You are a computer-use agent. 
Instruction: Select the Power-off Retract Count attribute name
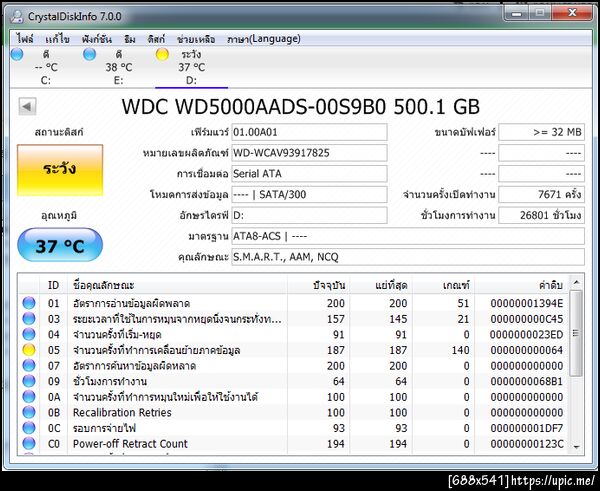tap(130, 444)
